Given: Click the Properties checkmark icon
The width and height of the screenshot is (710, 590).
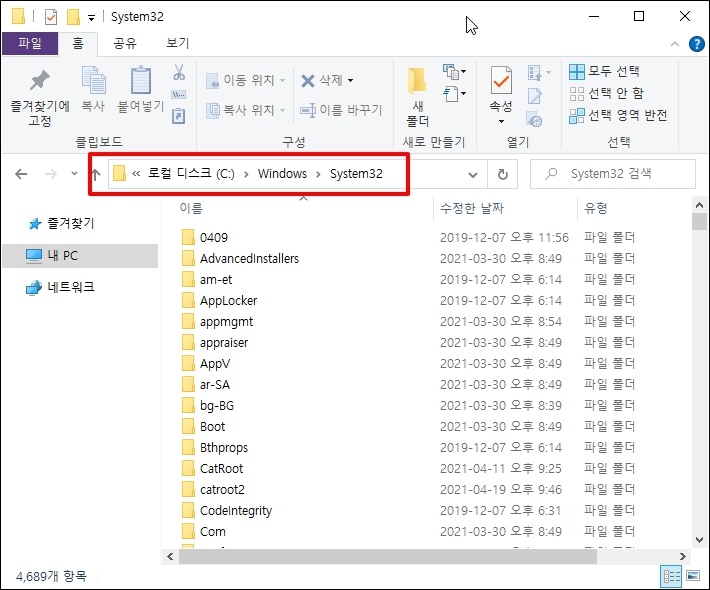Looking at the screenshot, I should (501, 80).
